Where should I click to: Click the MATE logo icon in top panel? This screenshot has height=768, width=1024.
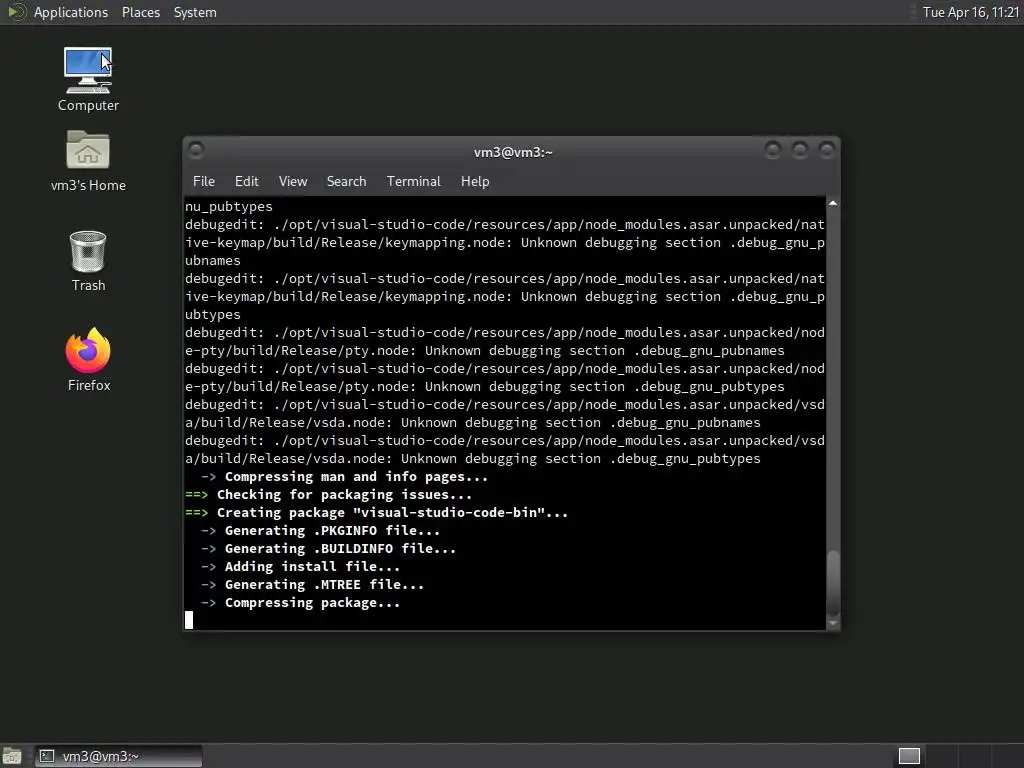coord(16,12)
